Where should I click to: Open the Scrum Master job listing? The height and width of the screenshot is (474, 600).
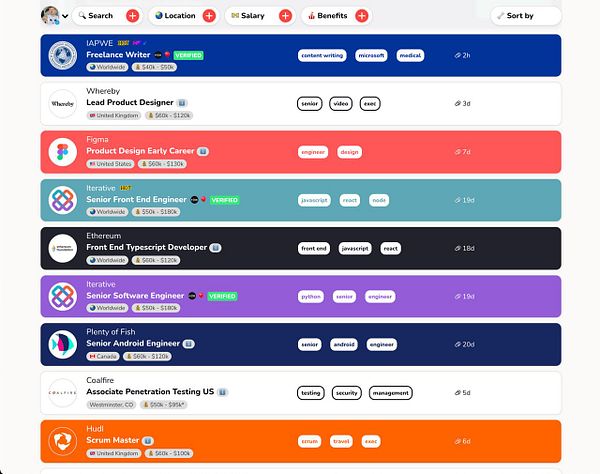(x=112, y=440)
